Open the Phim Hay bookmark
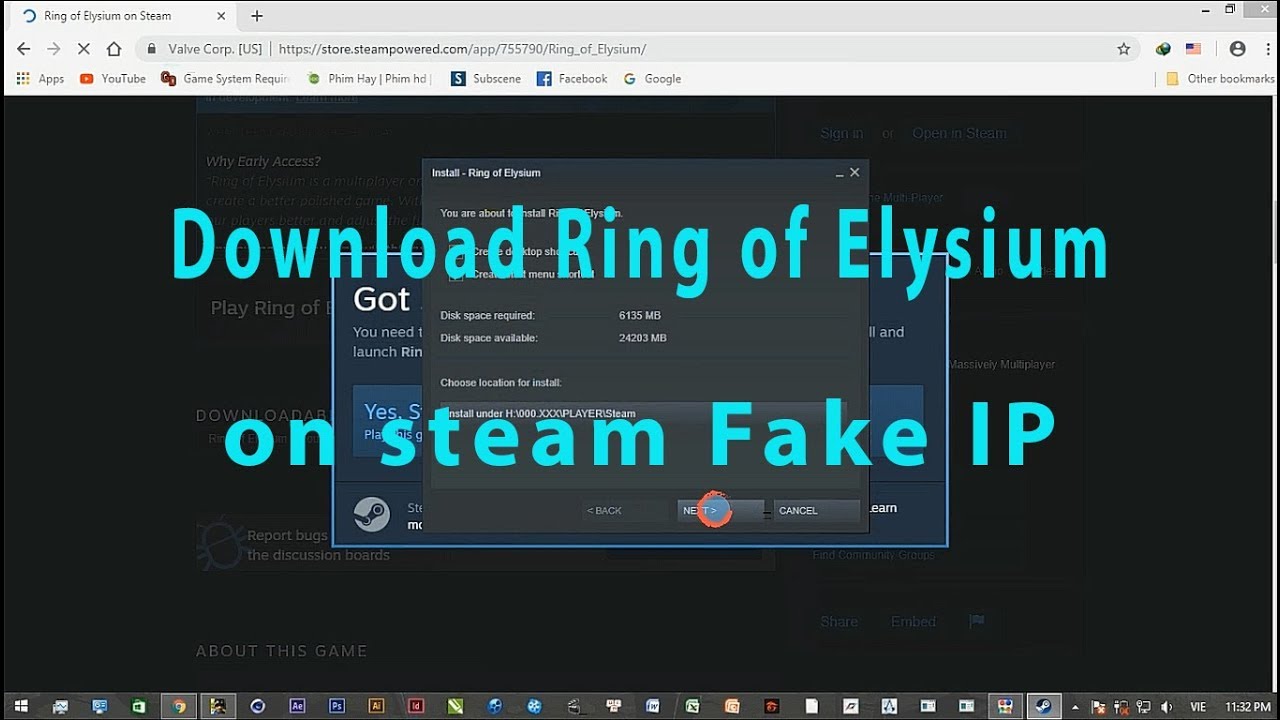The height and width of the screenshot is (720, 1280). pyautogui.click(x=368, y=79)
